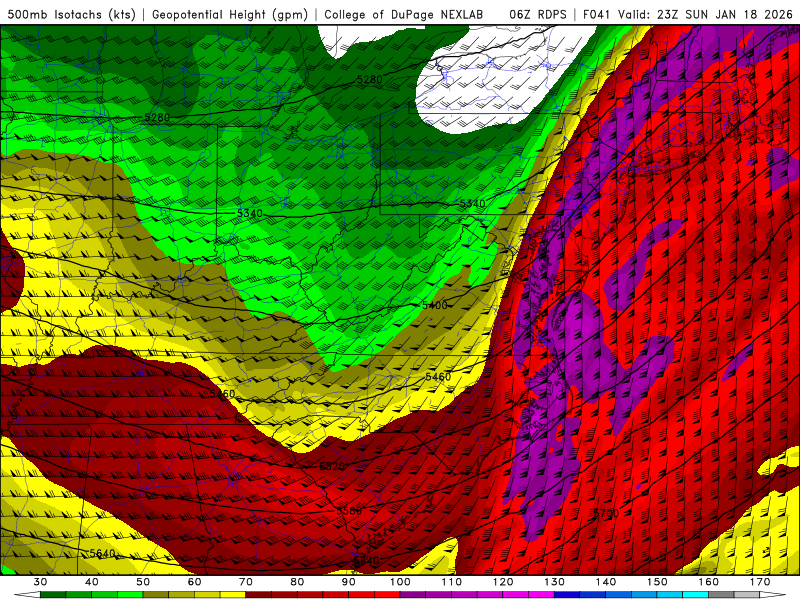800x600 pixels.
Task: Select the medium blue 140-145 kt legend swatch
Action: click(618, 595)
